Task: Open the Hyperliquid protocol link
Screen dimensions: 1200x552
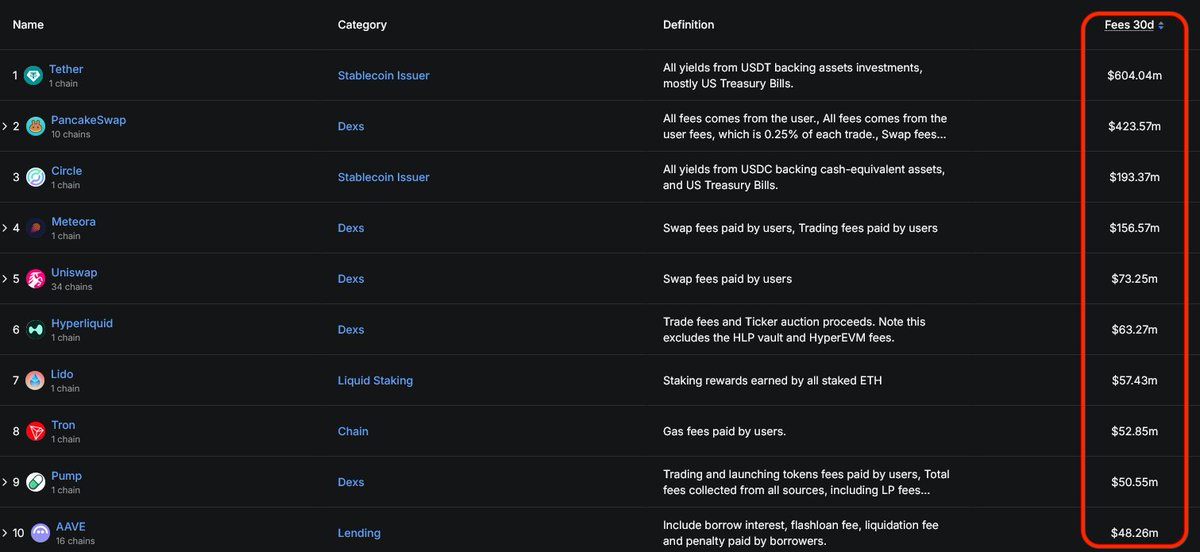Action: [x=82, y=323]
